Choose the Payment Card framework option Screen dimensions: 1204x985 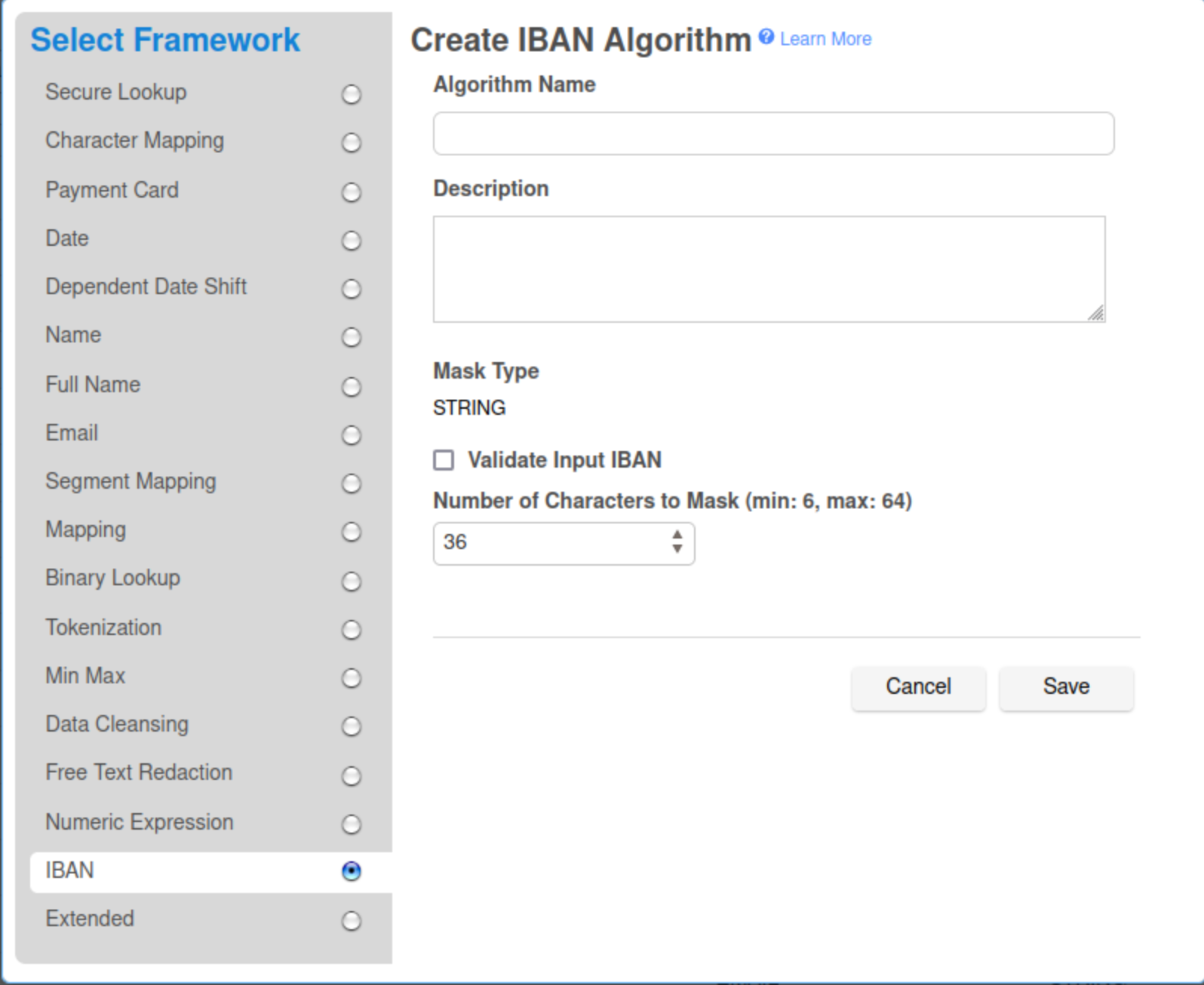(351, 192)
